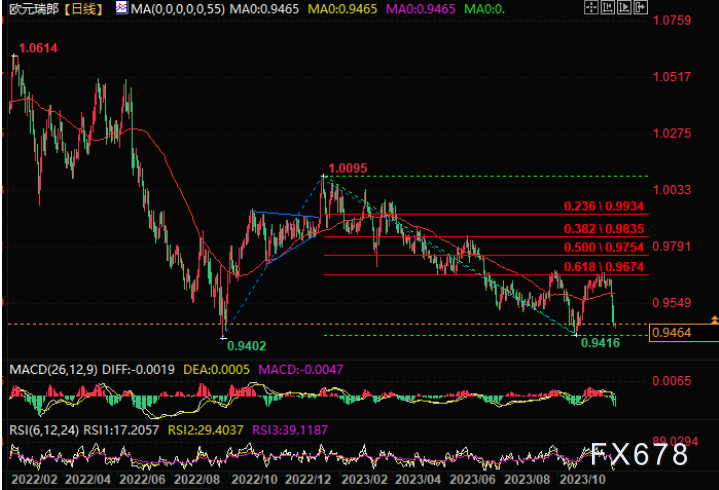
Task: Click the exit arrow icon at top right
Action: tap(641, 7)
